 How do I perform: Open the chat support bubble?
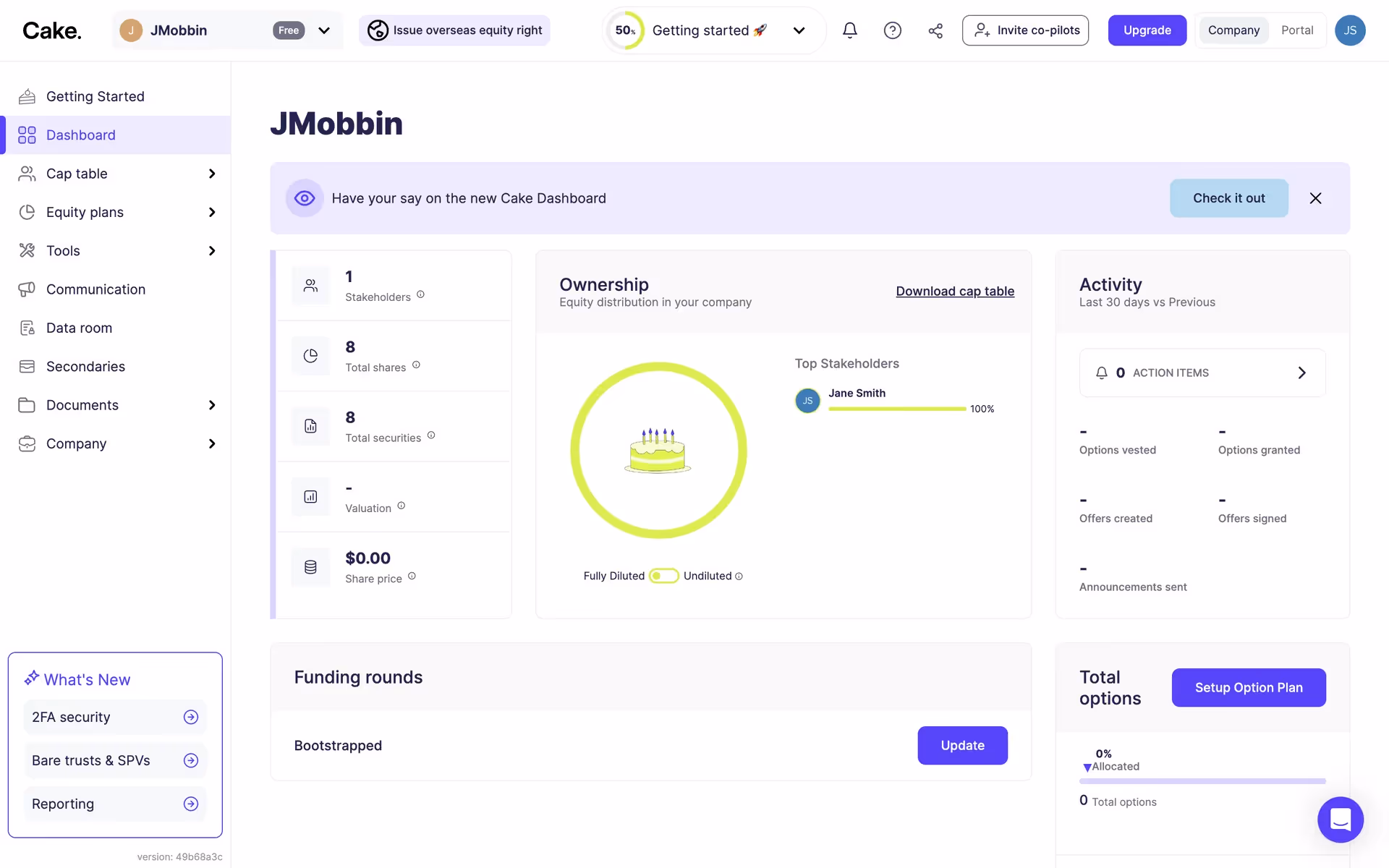(x=1340, y=820)
